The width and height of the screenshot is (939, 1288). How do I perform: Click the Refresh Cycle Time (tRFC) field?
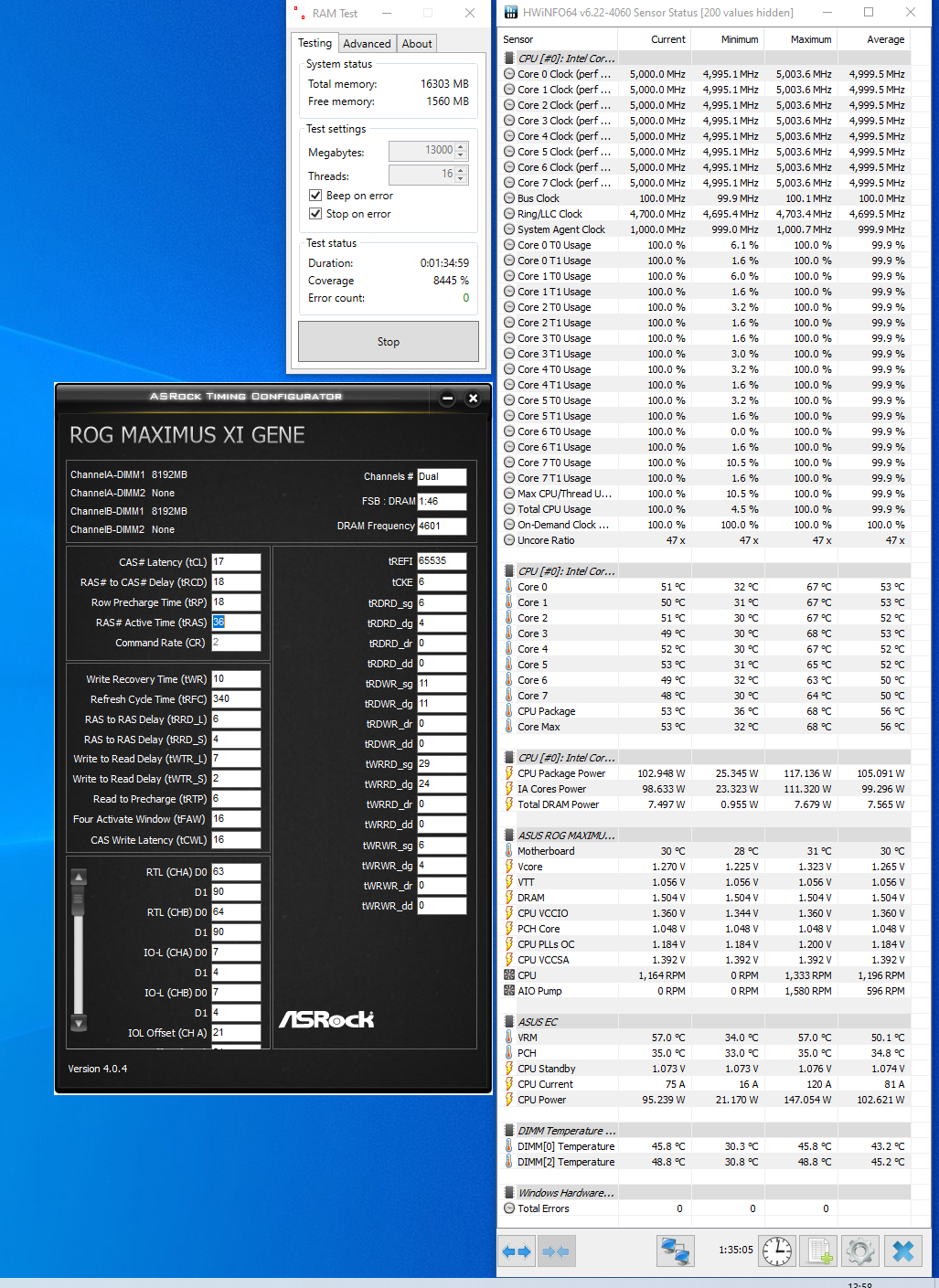(x=236, y=699)
